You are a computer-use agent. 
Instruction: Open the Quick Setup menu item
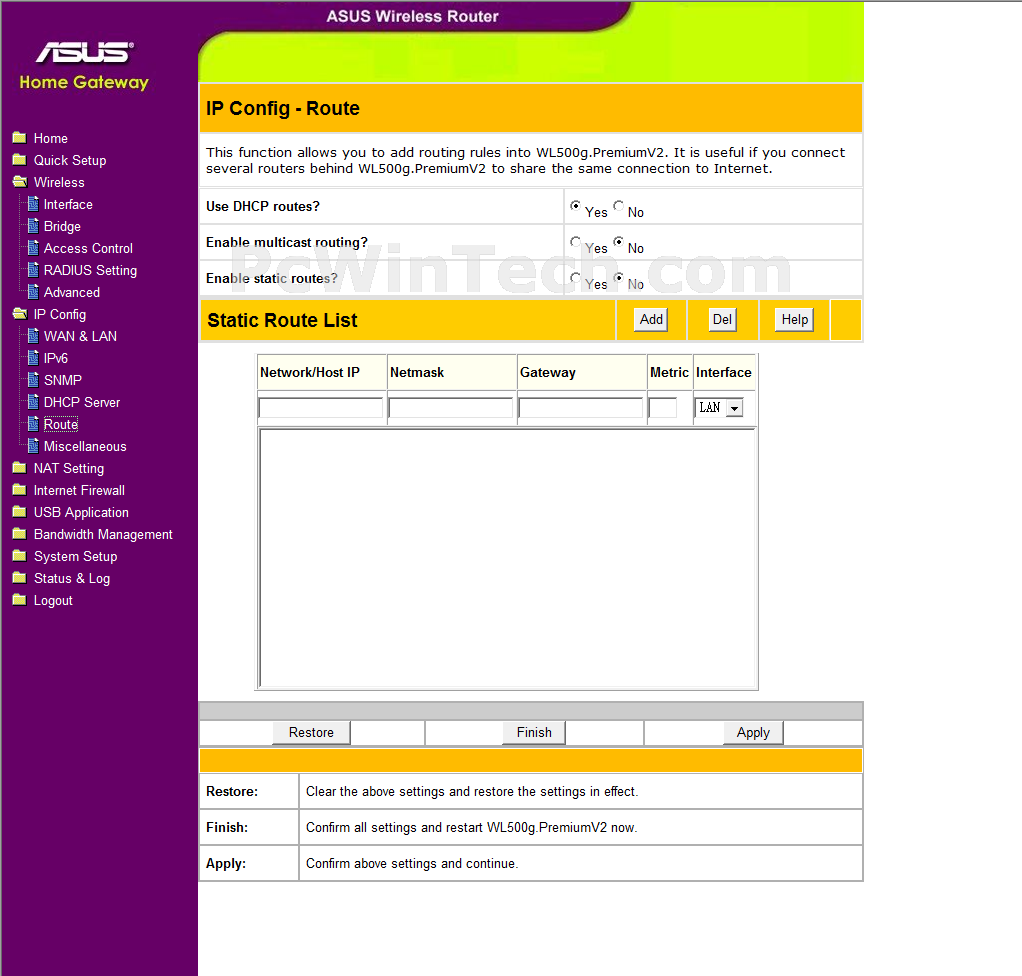pos(70,160)
